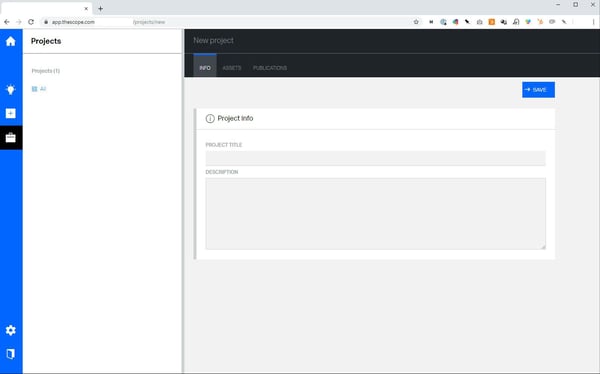
Task: Click the Projects panel heading
Action: coord(46,41)
